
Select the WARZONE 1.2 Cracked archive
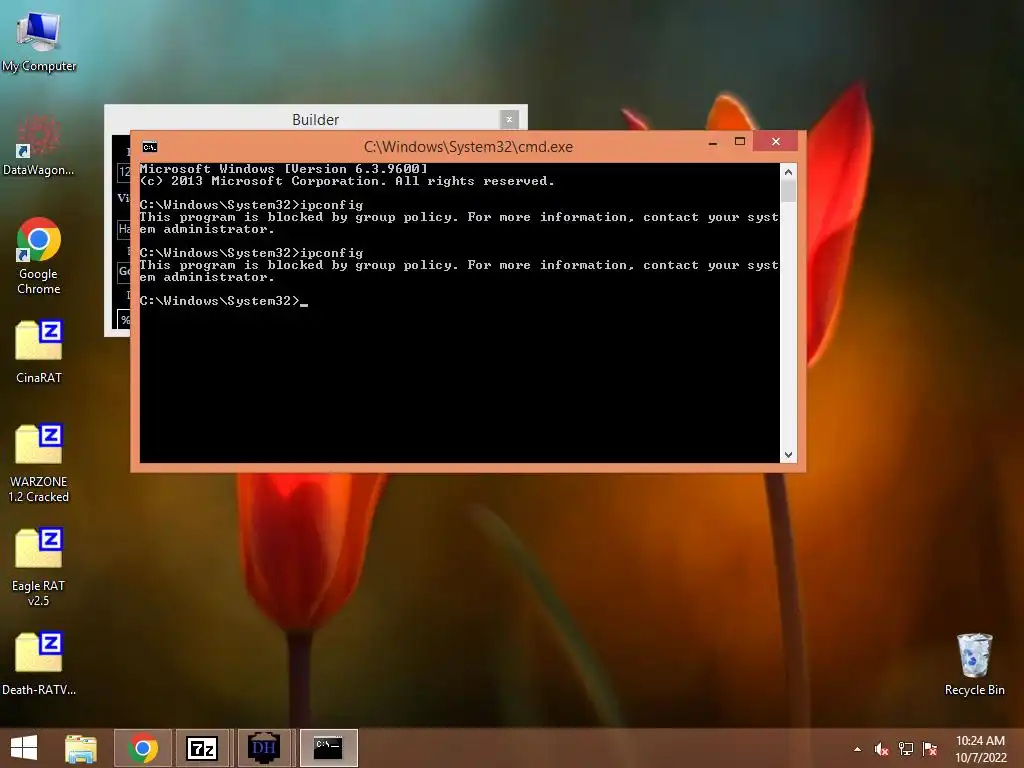pos(39,462)
